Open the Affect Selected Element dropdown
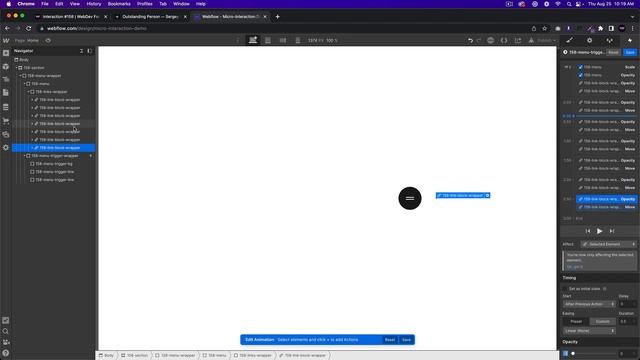This screenshot has width=640, height=360. pyautogui.click(x=609, y=244)
